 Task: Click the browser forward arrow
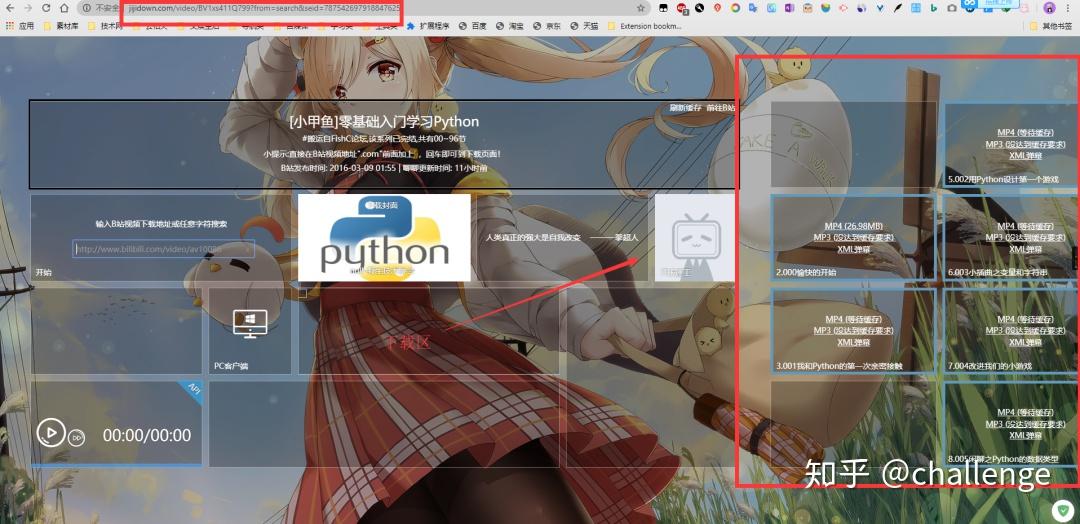(x=28, y=8)
